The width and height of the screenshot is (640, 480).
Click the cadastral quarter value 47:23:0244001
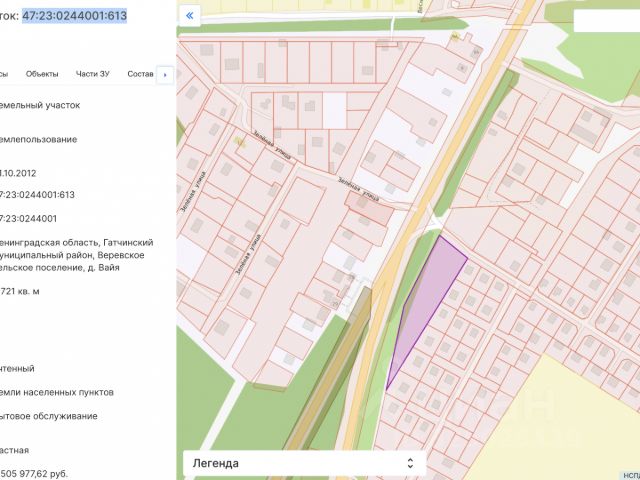pos(28,219)
